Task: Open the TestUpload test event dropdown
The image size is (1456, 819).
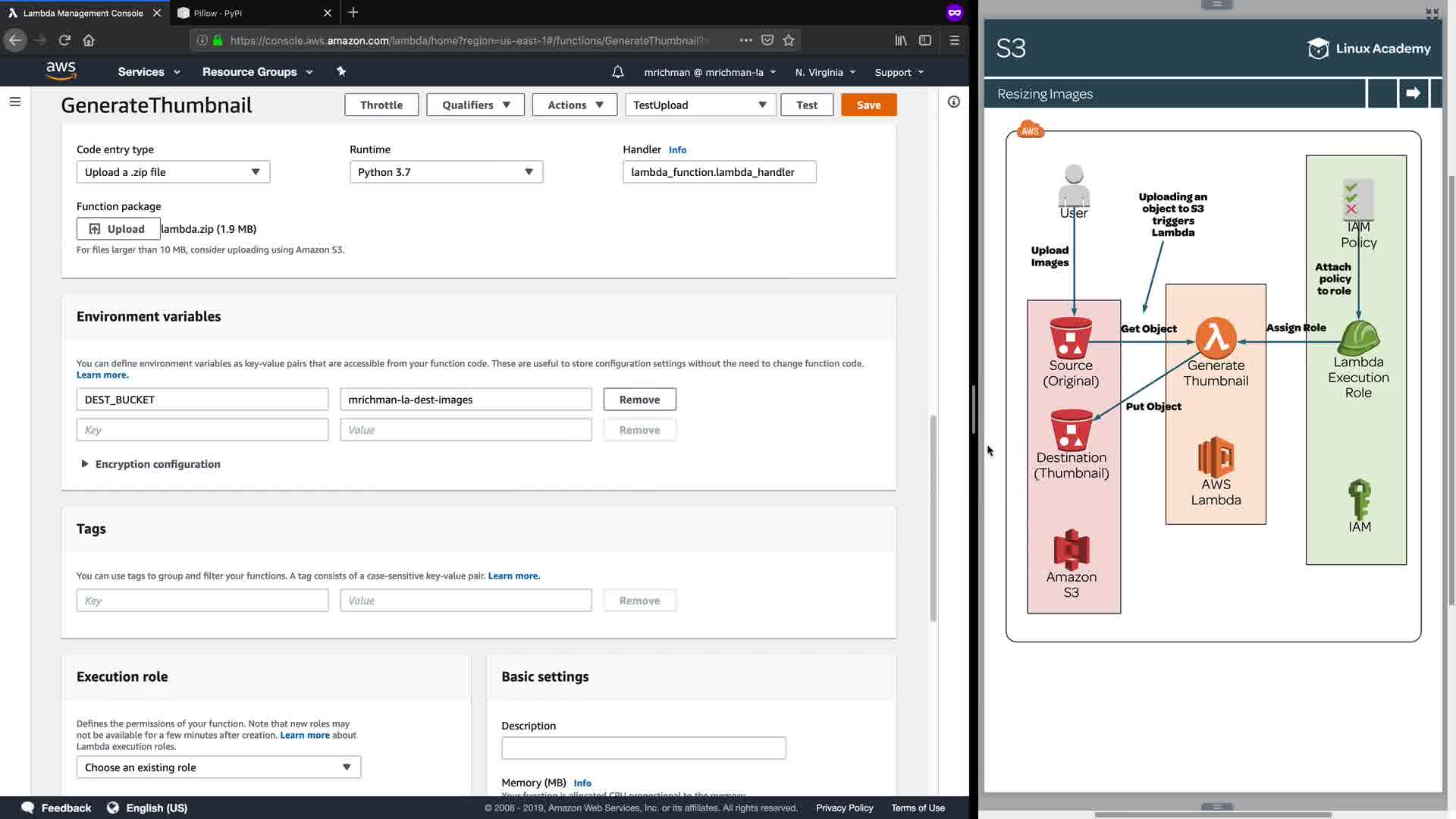Action: (700, 105)
